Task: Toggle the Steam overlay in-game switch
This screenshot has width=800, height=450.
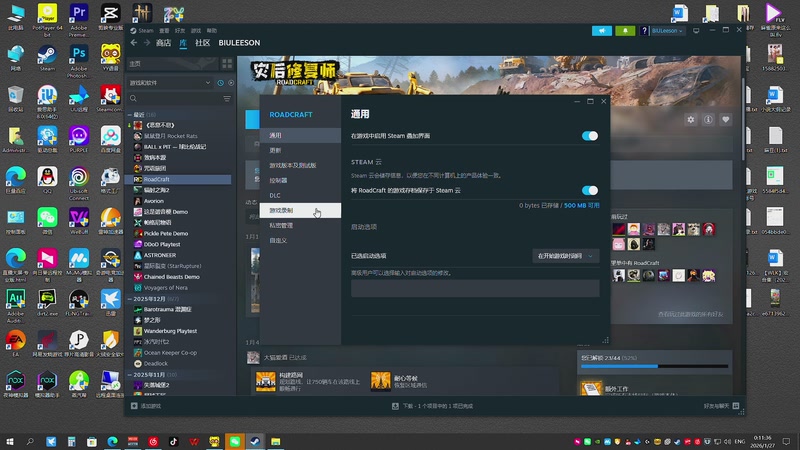Action: 590,136
